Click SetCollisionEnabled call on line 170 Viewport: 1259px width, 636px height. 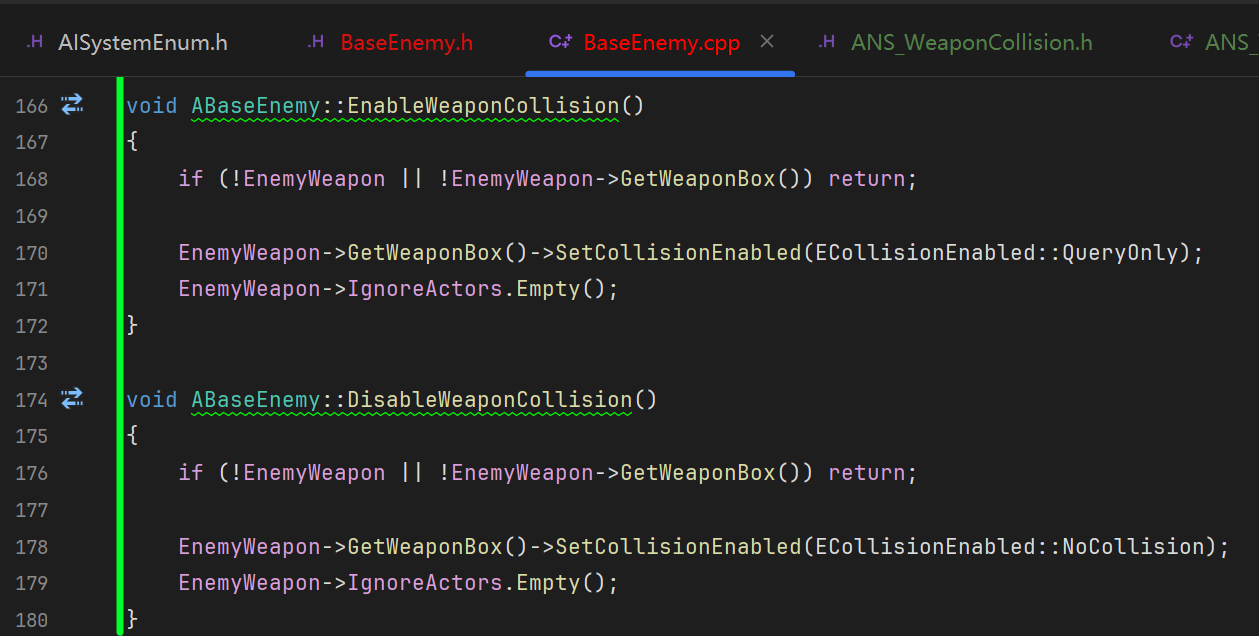point(678,252)
